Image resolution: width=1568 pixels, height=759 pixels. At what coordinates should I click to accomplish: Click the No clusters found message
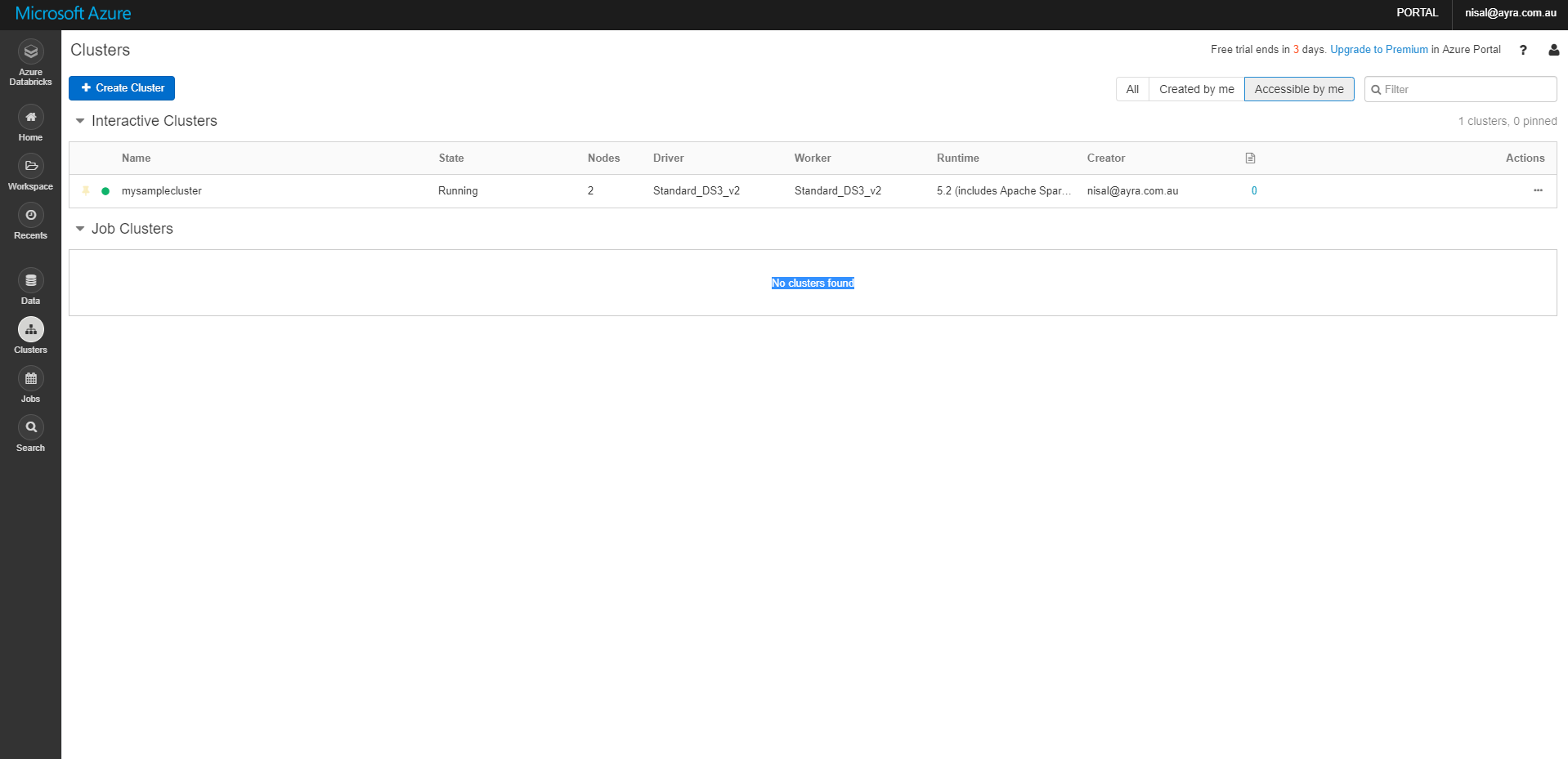coord(813,284)
